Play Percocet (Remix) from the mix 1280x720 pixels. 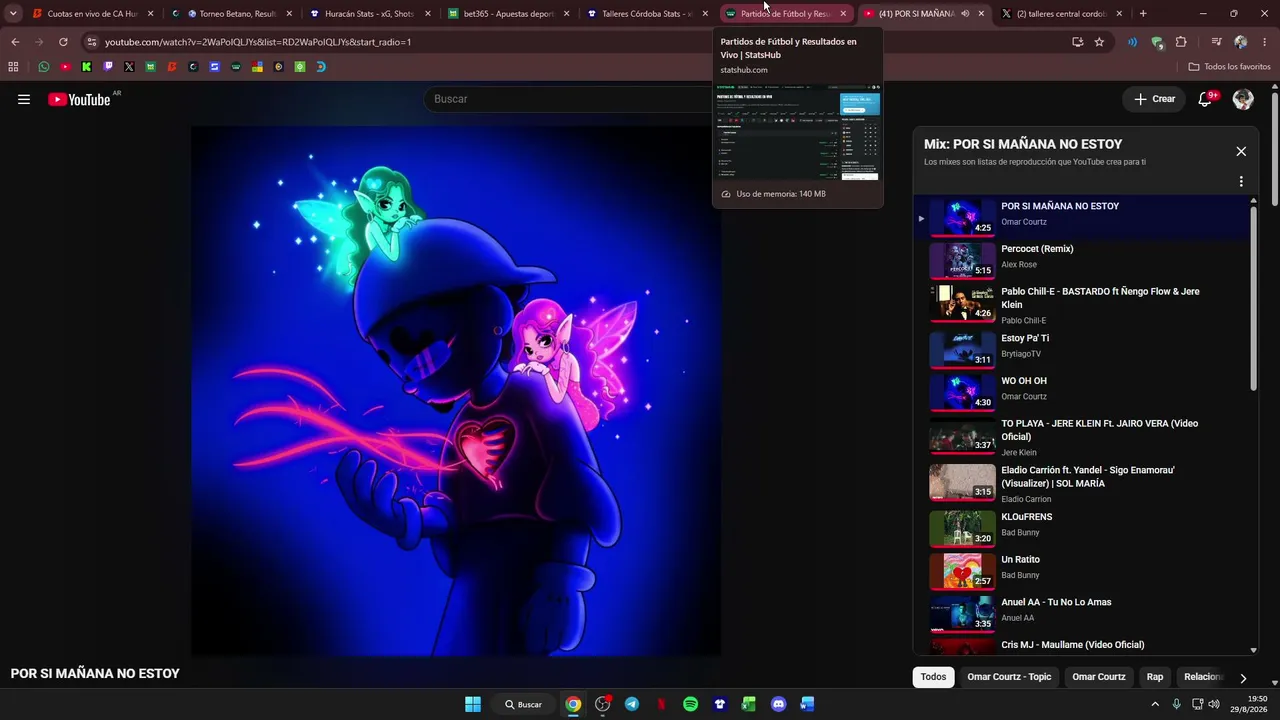[1080, 260]
